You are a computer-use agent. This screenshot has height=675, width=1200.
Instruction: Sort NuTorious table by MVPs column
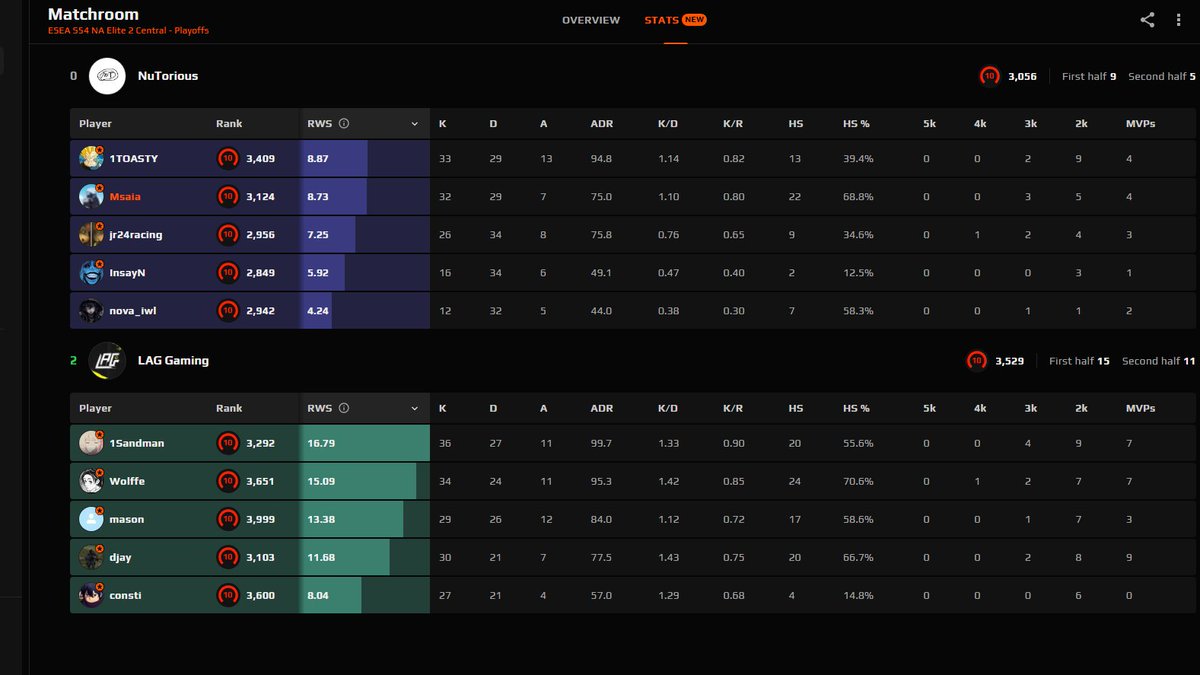coord(1140,124)
